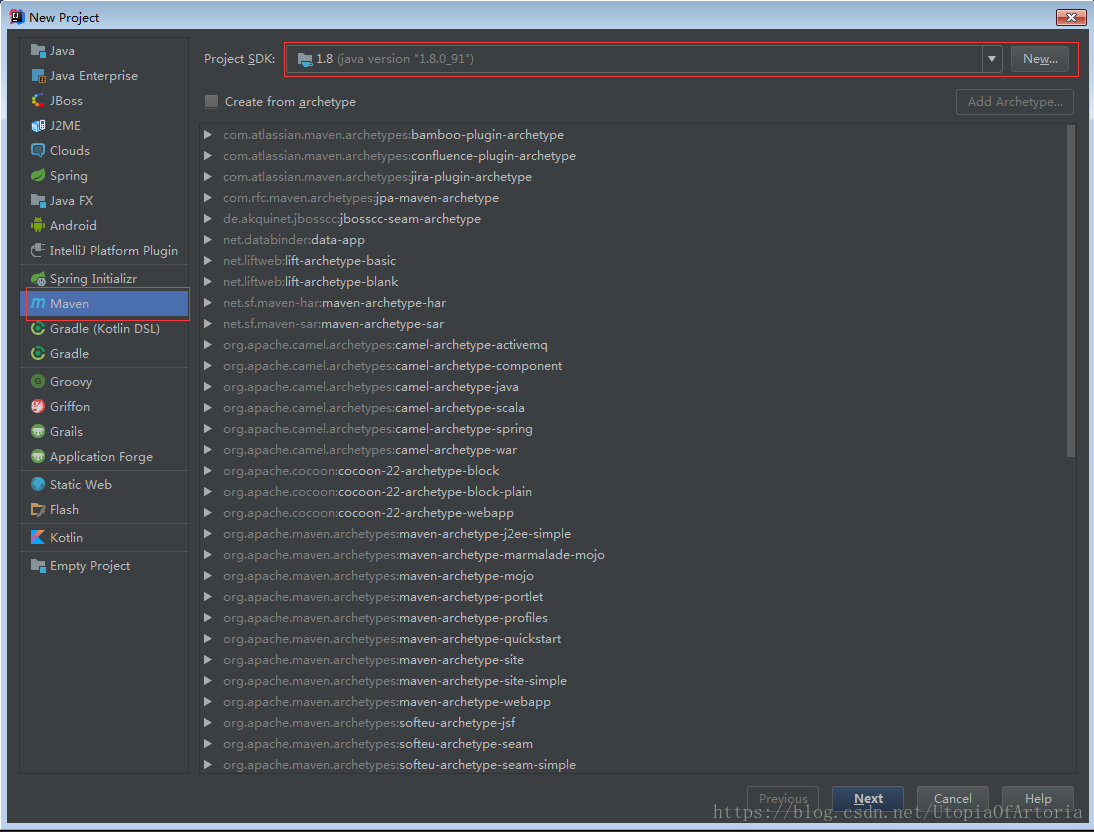The image size is (1094, 832).
Task: Select the Android robot icon
Action: 38,225
